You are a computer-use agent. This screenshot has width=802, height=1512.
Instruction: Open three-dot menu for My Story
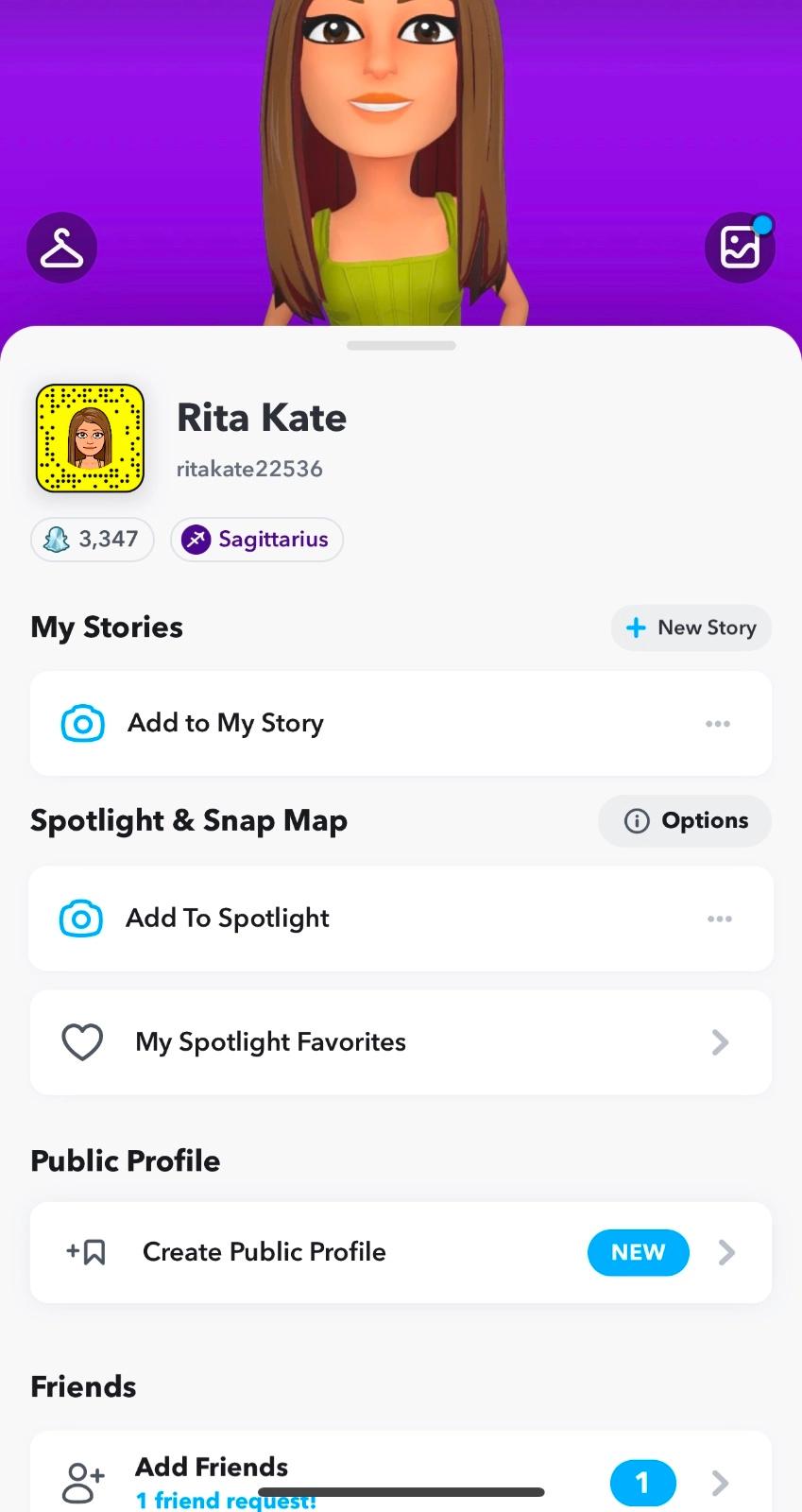point(718,724)
